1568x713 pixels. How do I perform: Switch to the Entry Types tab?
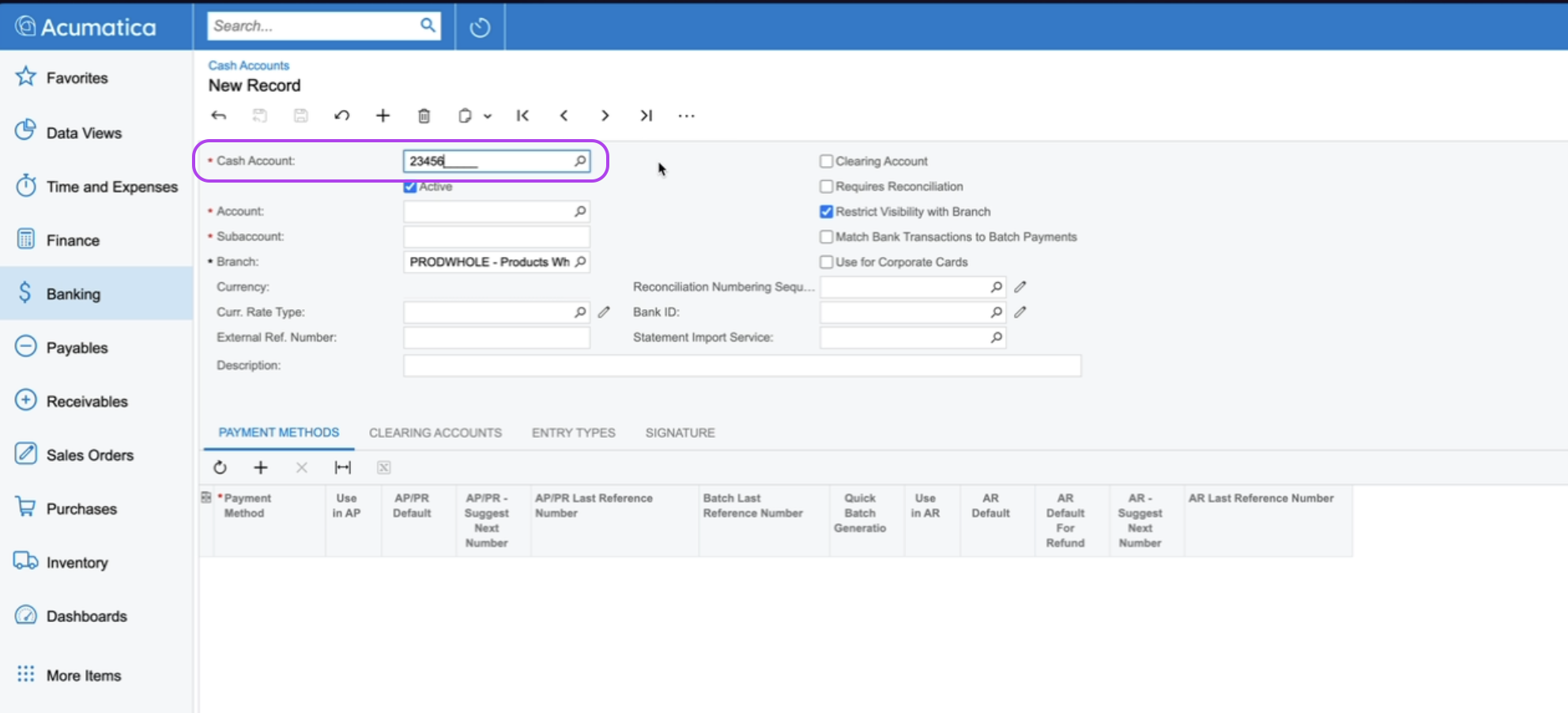click(574, 433)
